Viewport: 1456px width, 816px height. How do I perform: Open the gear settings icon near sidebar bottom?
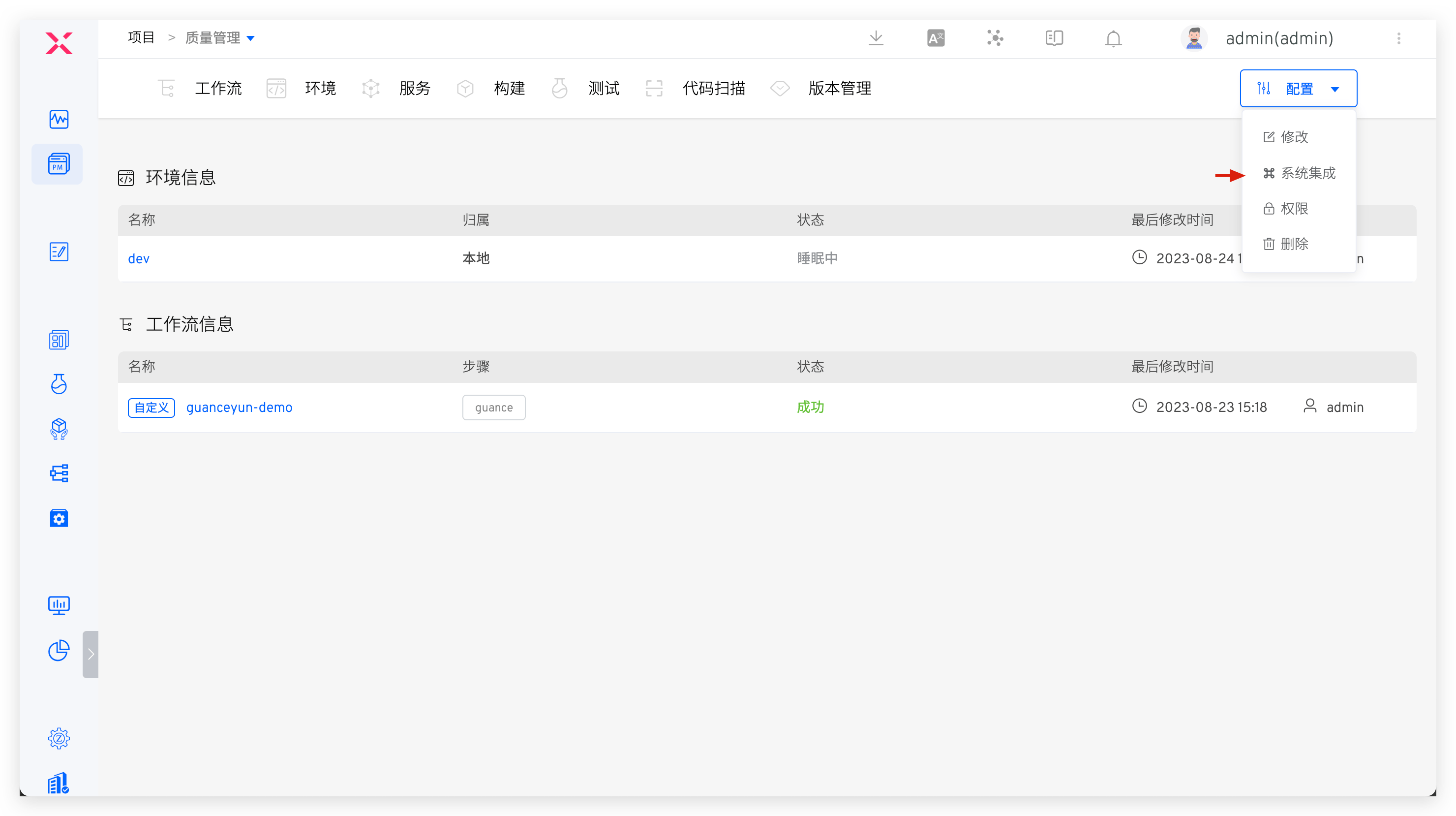[x=59, y=738]
